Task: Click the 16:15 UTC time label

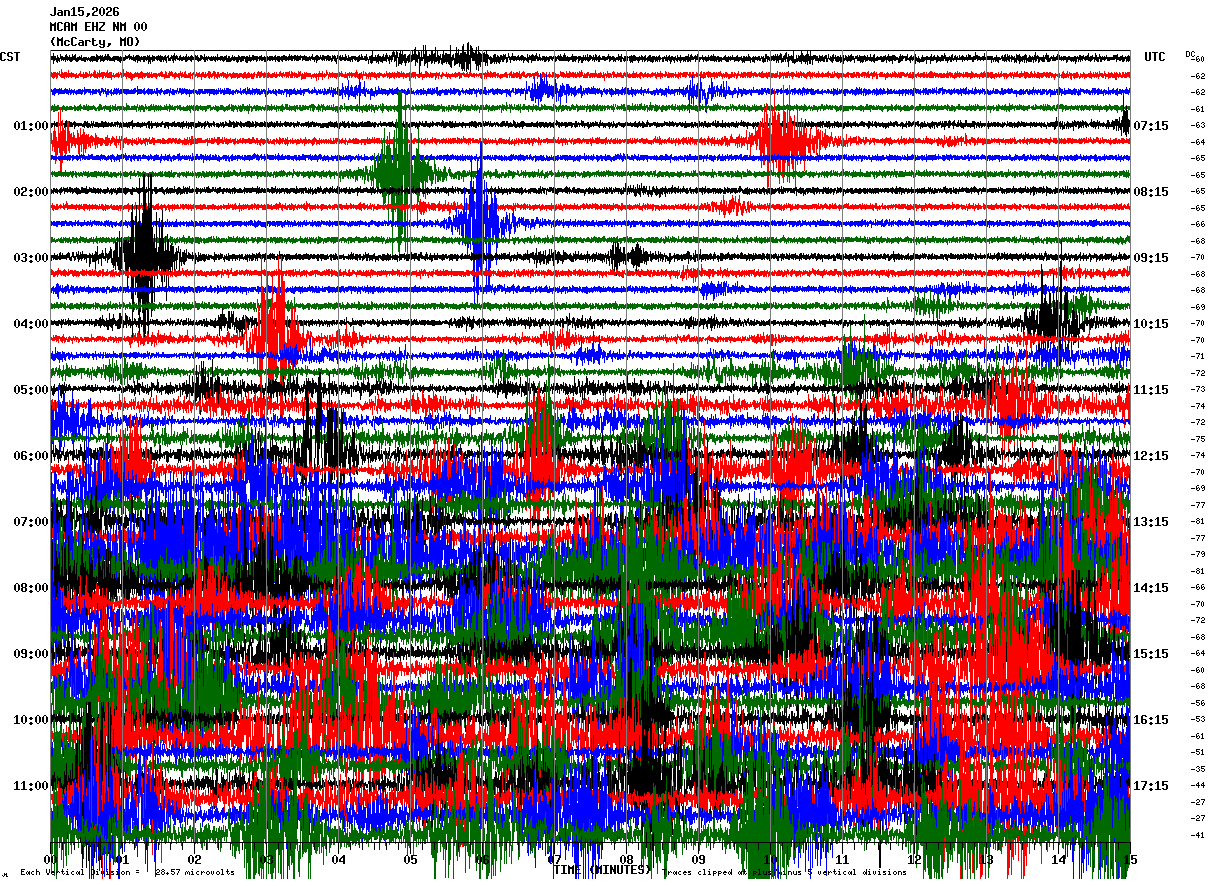Action: (1151, 720)
